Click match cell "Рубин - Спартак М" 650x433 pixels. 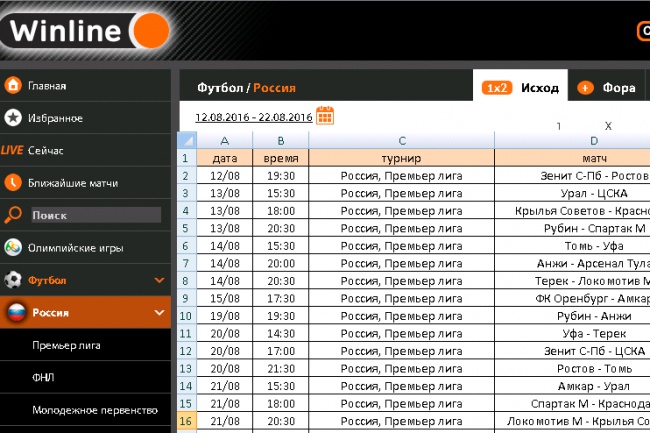573,228
